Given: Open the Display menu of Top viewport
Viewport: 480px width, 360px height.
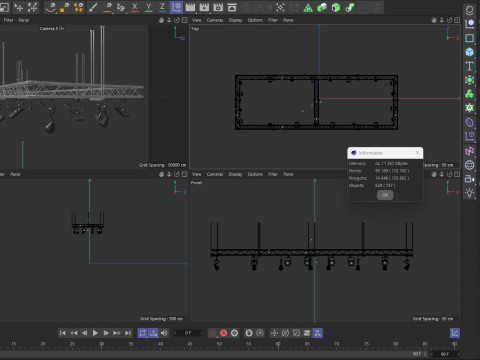Looking at the screenshot, I should (x=235, y=20).
